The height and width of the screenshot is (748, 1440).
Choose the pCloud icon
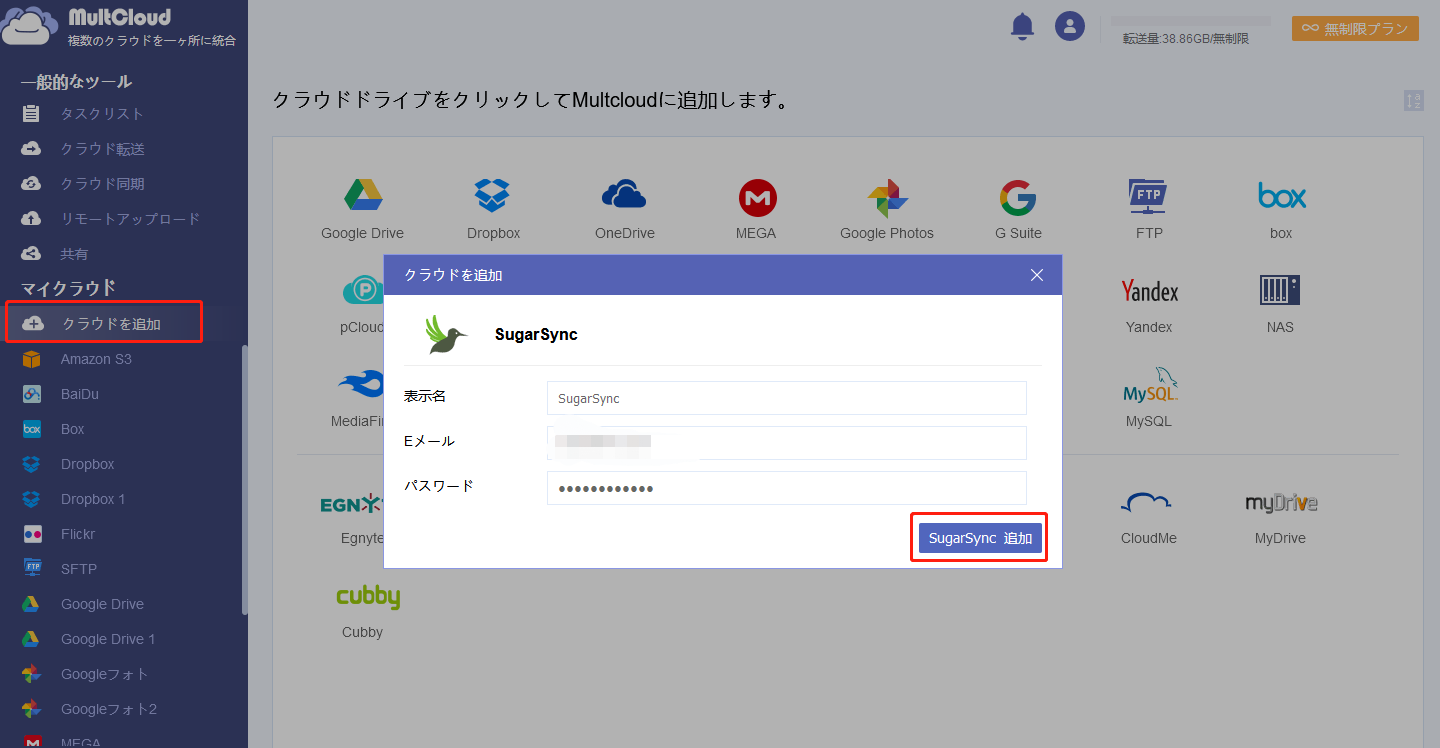click(362, 291)
